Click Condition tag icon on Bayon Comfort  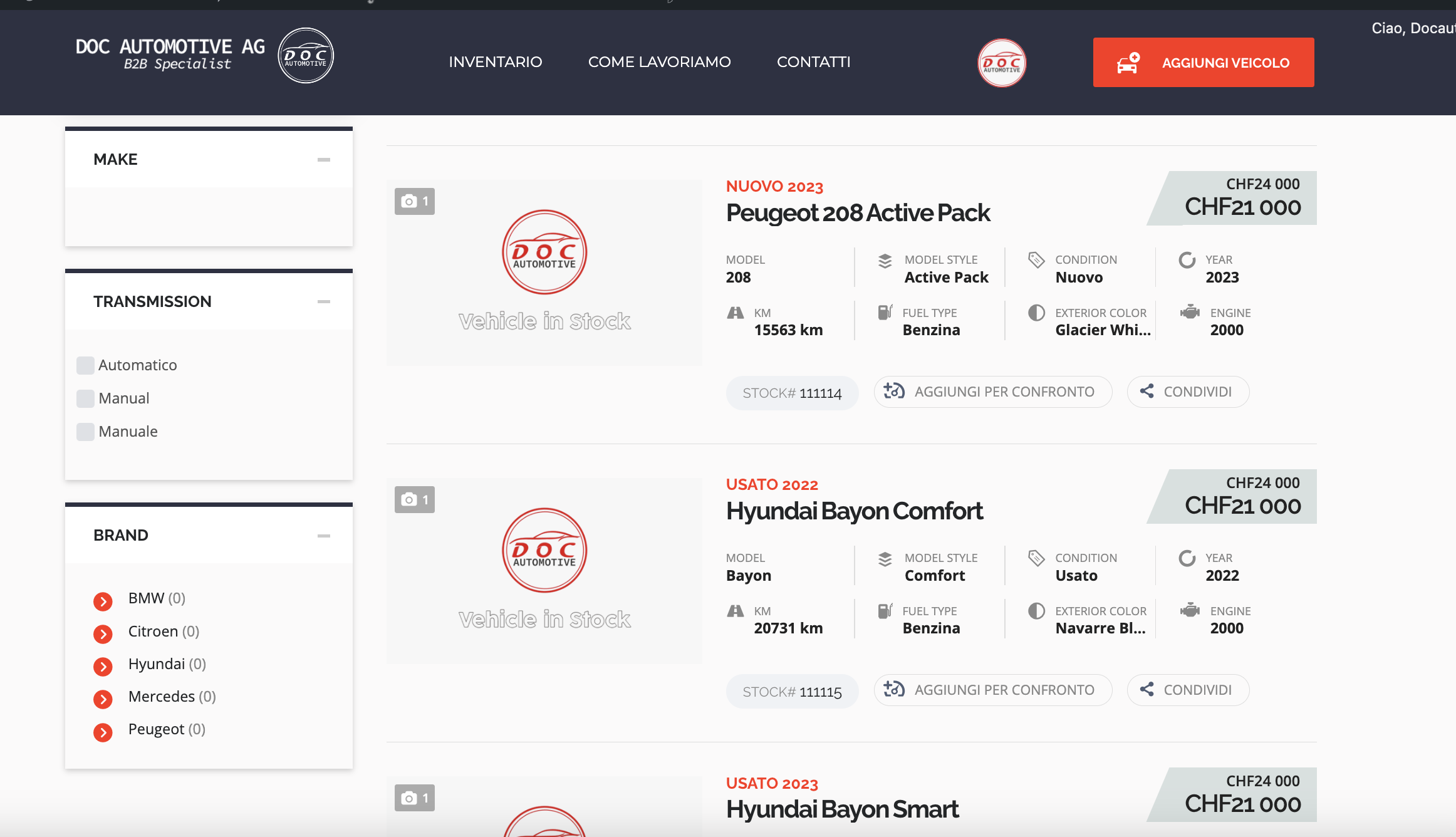[x=1036, y=558]
